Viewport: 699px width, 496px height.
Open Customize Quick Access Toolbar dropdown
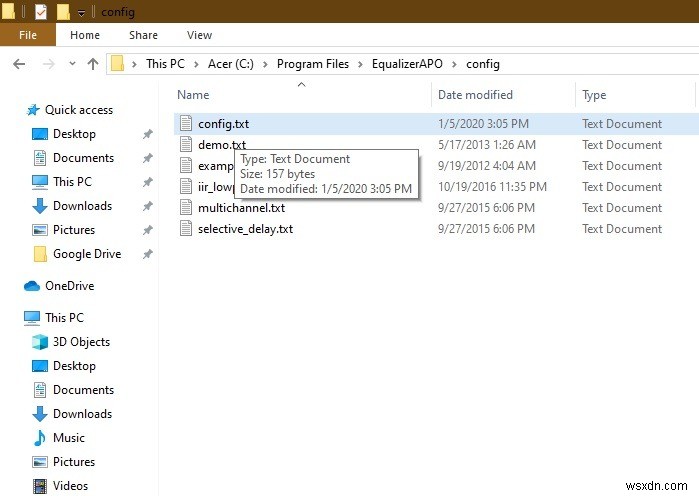pyautogui.click(x=81, y=12)
